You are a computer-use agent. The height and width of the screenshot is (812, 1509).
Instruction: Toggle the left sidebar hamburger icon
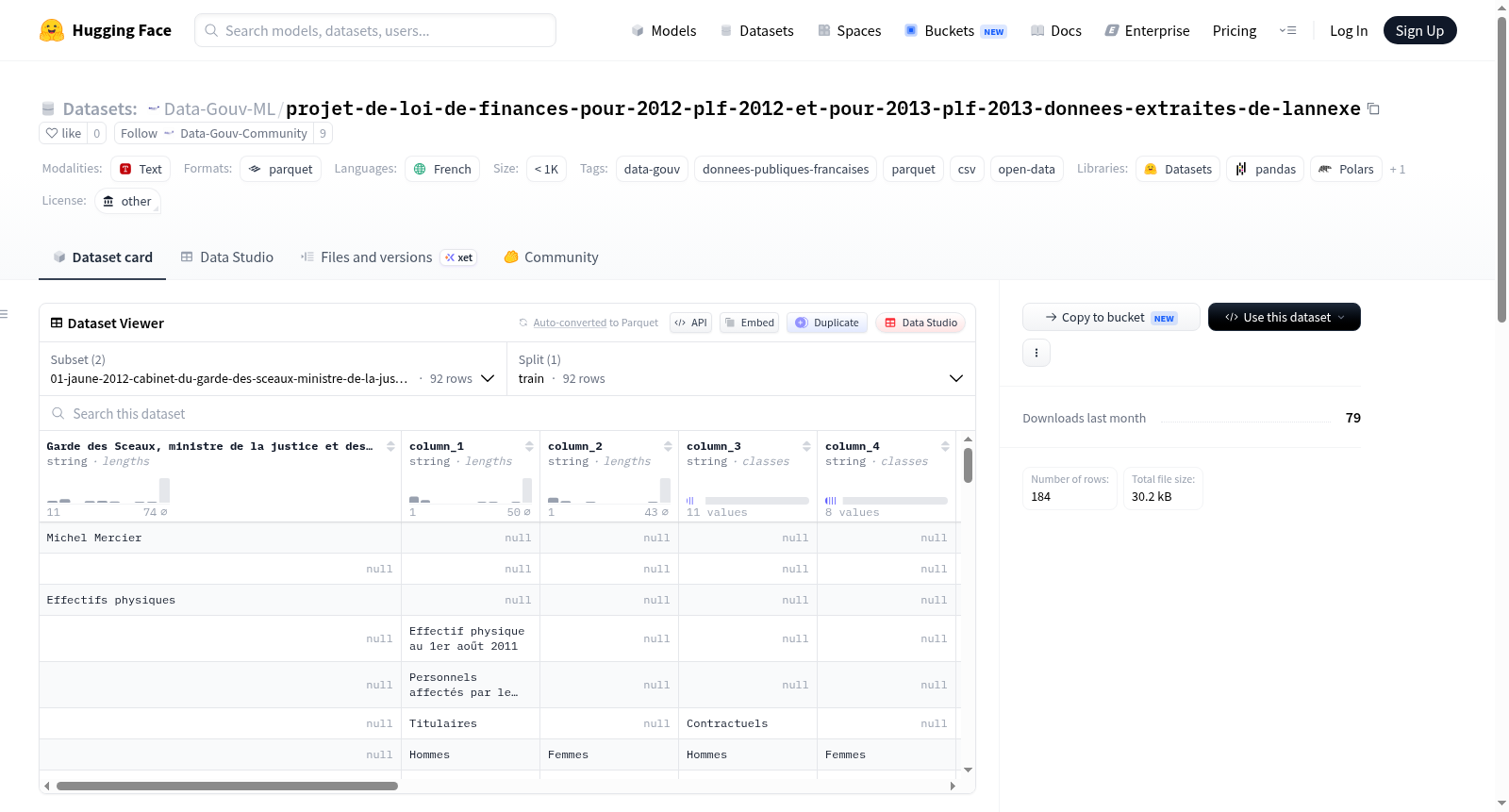pyautogui.click(x=5, y=314)
